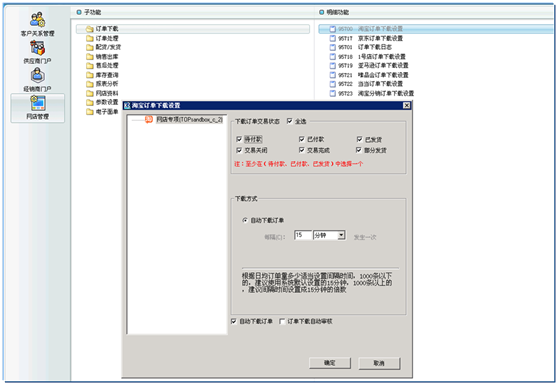This screenshot has height=385, width=558.
Task: Toggle the 待付款 checkbox
Action: 239,139
